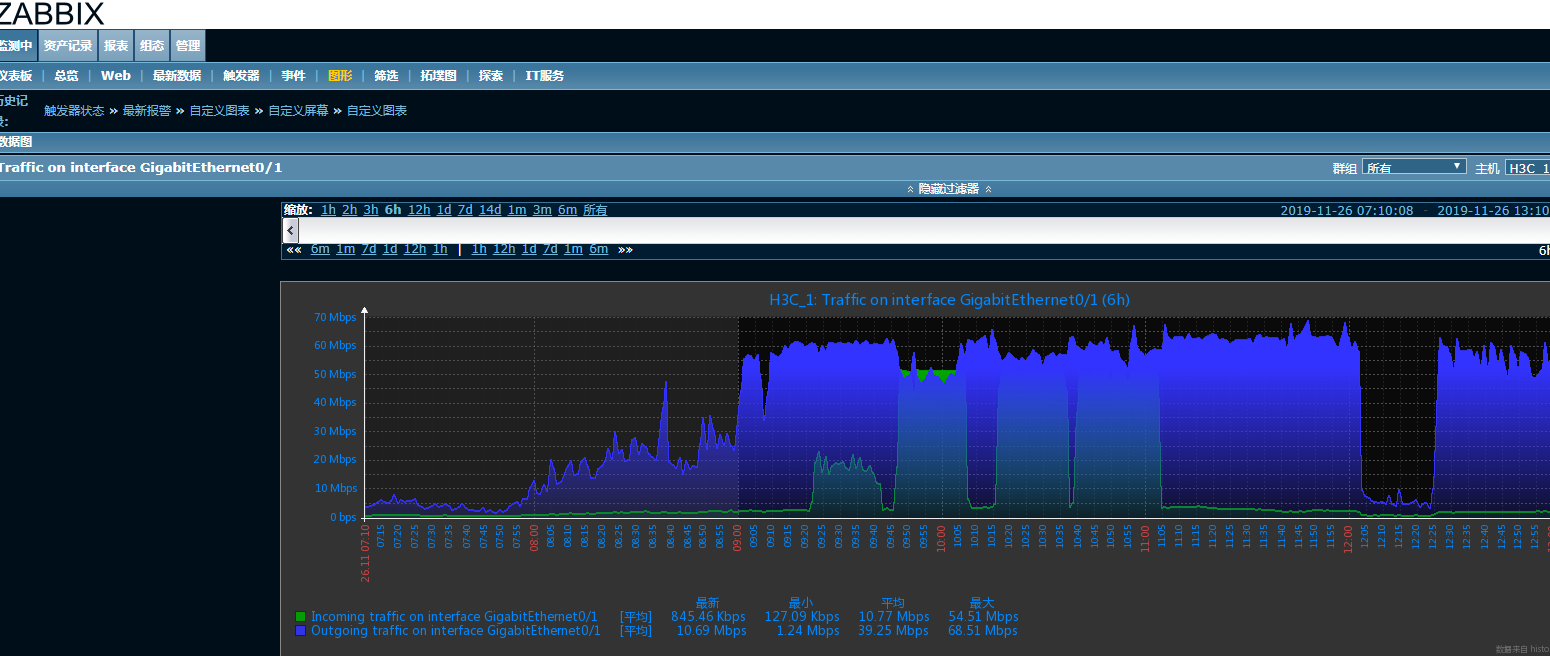Go to 最新数据 in the submenu
The height and width of the screenshot is (656, 1550).
[x=177, y=76]
